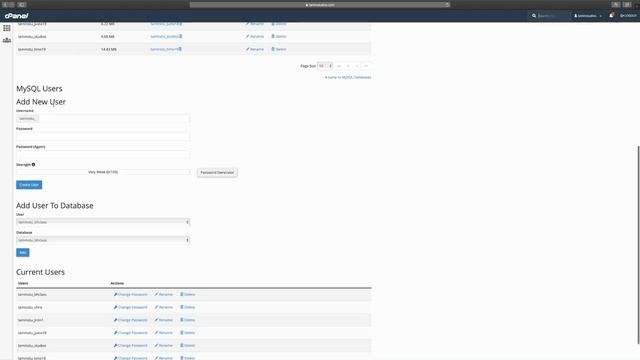Screen dimensions: 640x360
Task: Click the header search input box
Action: coord(553,16)
